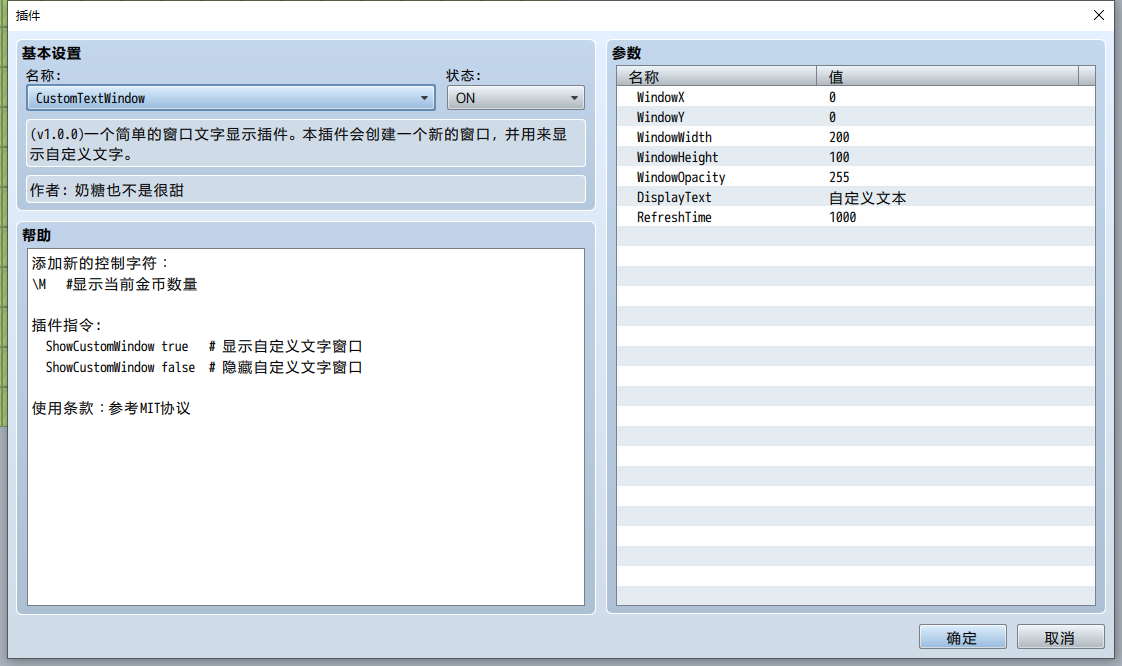
Task: Click the value 0 of WindowY
Action: pos(832,117)
